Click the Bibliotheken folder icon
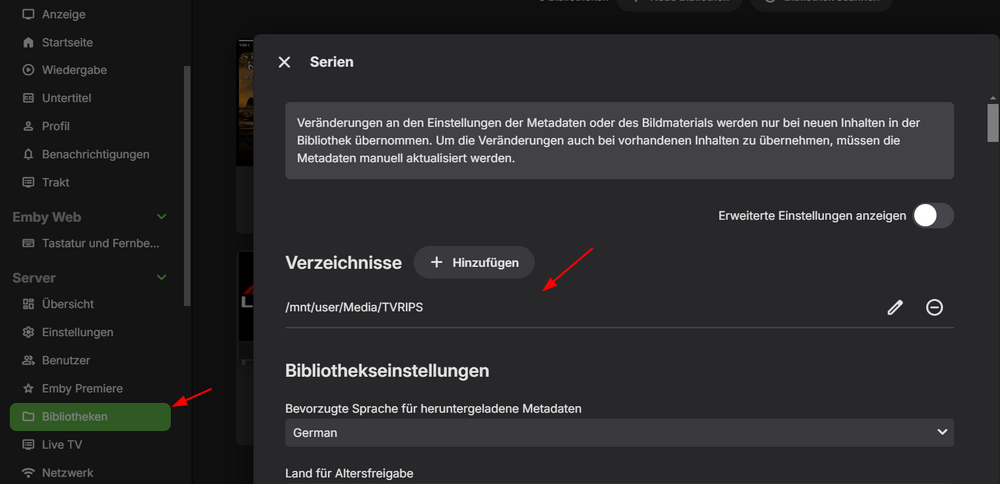Viewport: 1000px width, 484px height. (x=28, y=416)
